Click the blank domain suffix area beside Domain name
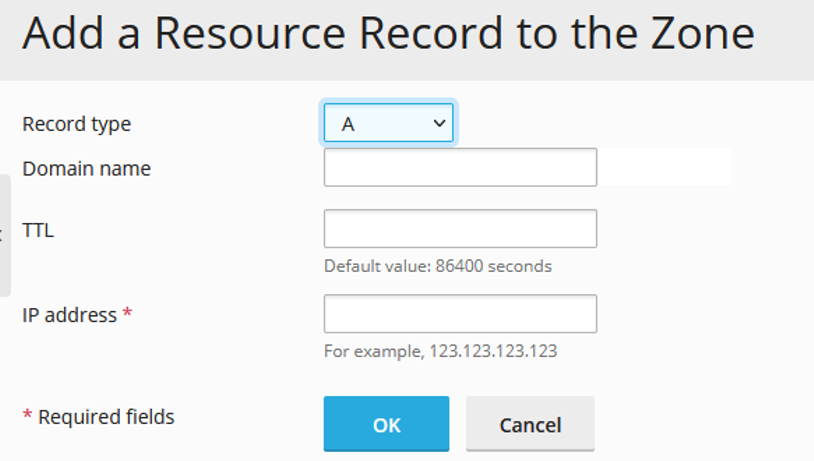814x461 pixels. point(664,167)
